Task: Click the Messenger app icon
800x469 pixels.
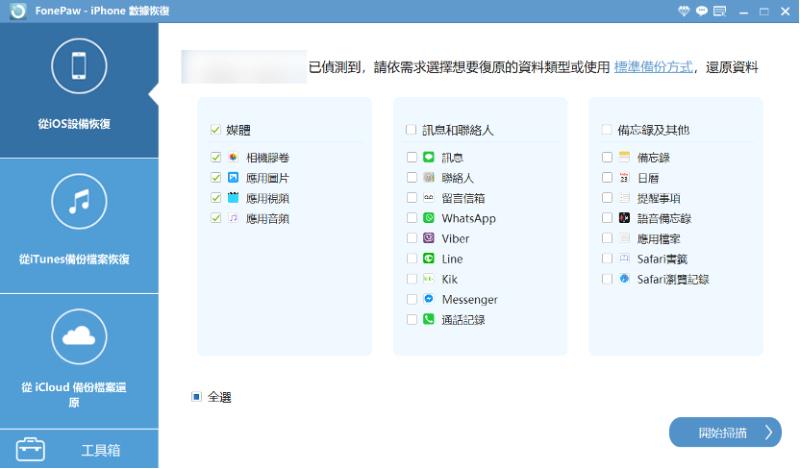Action: coord(429,299)
